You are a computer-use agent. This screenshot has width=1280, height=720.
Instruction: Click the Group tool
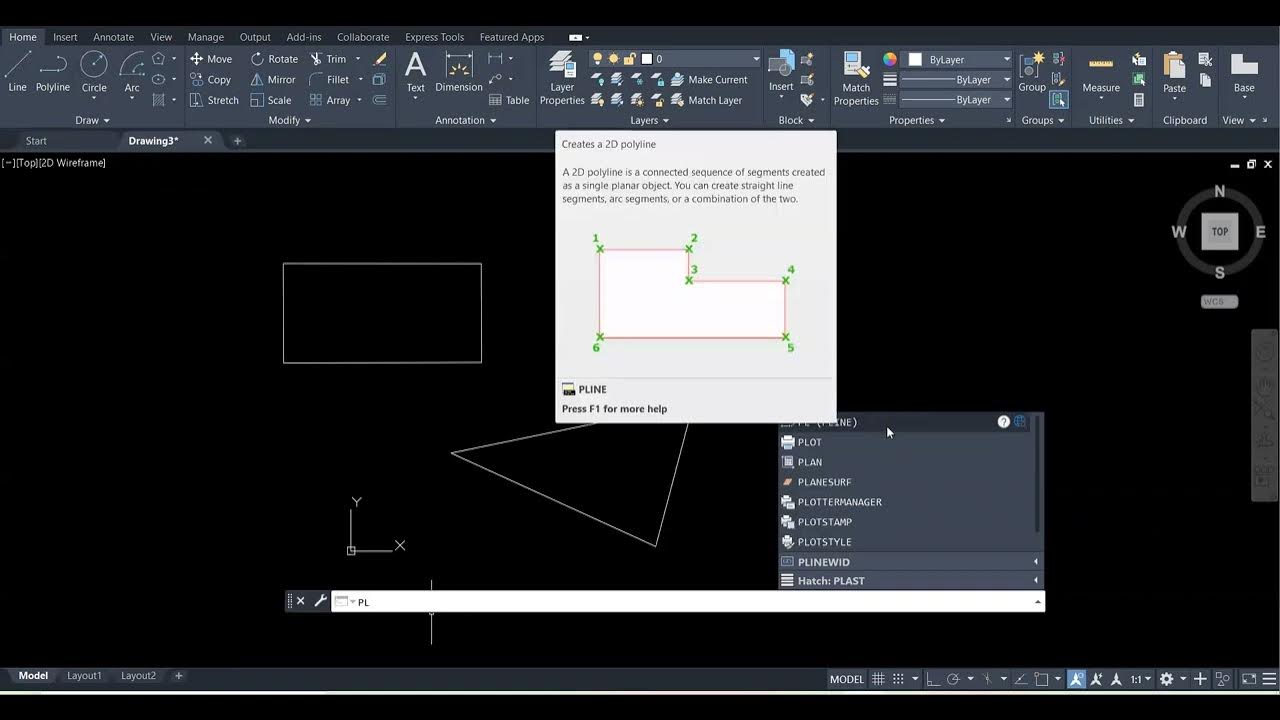[1032, 72]
